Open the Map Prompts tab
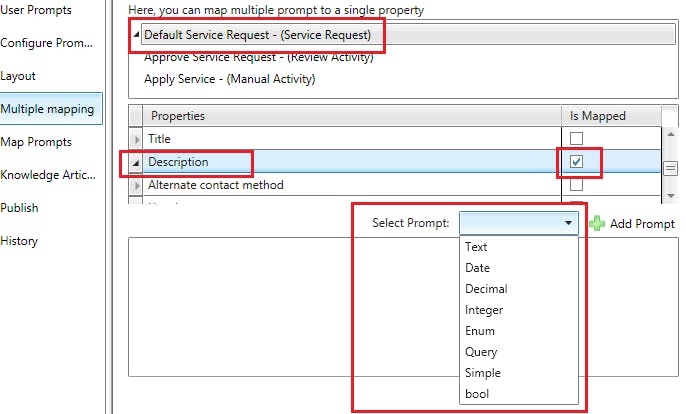 click(36, 142)
